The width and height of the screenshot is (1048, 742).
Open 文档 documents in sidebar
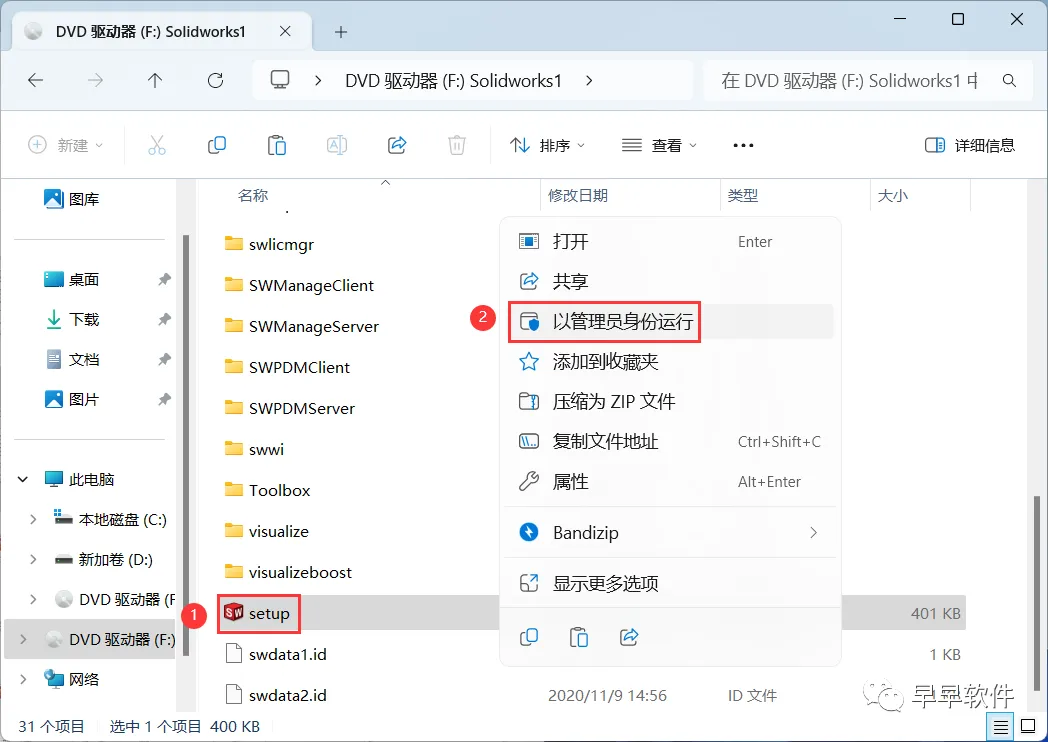(x=72, y=360)
